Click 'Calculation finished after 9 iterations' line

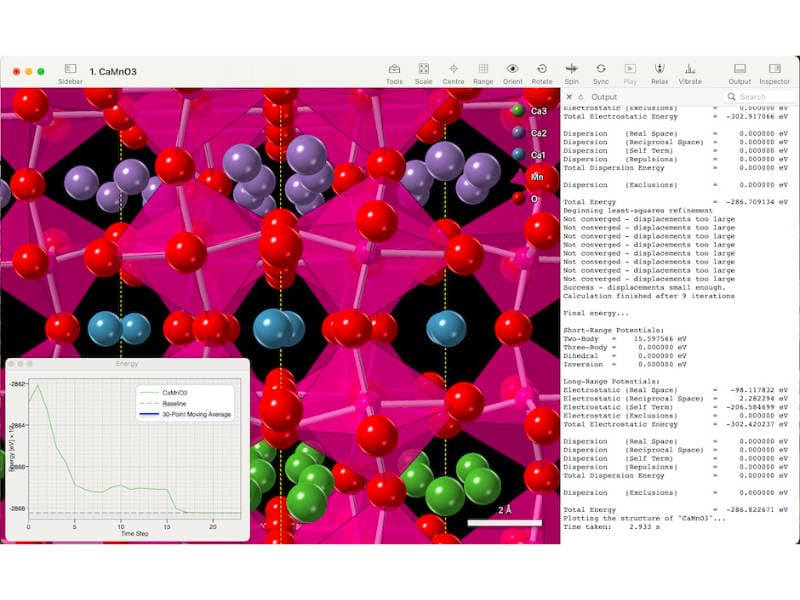(x=649, y=296)
